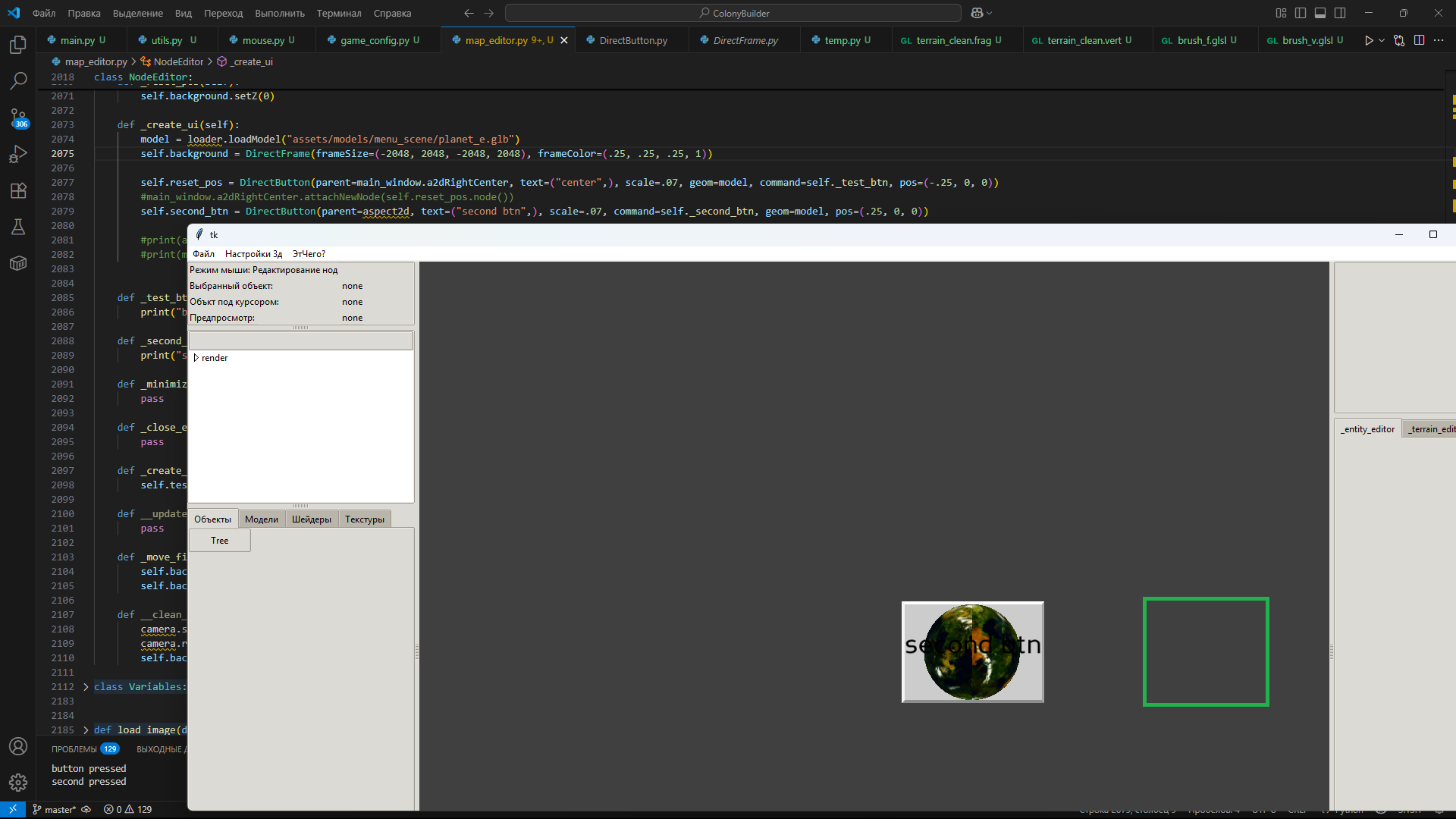Screen dimensions: 1456x819
Task: Toggle the bottom panel layout icon
Action: [1320, 13]
